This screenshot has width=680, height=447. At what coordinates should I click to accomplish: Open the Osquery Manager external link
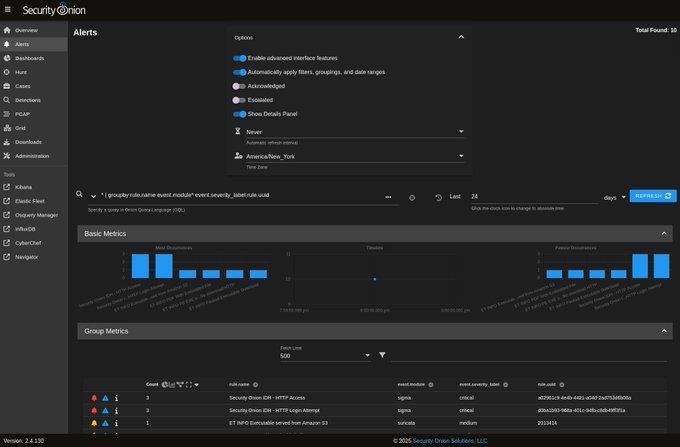(x=36, y=215)
